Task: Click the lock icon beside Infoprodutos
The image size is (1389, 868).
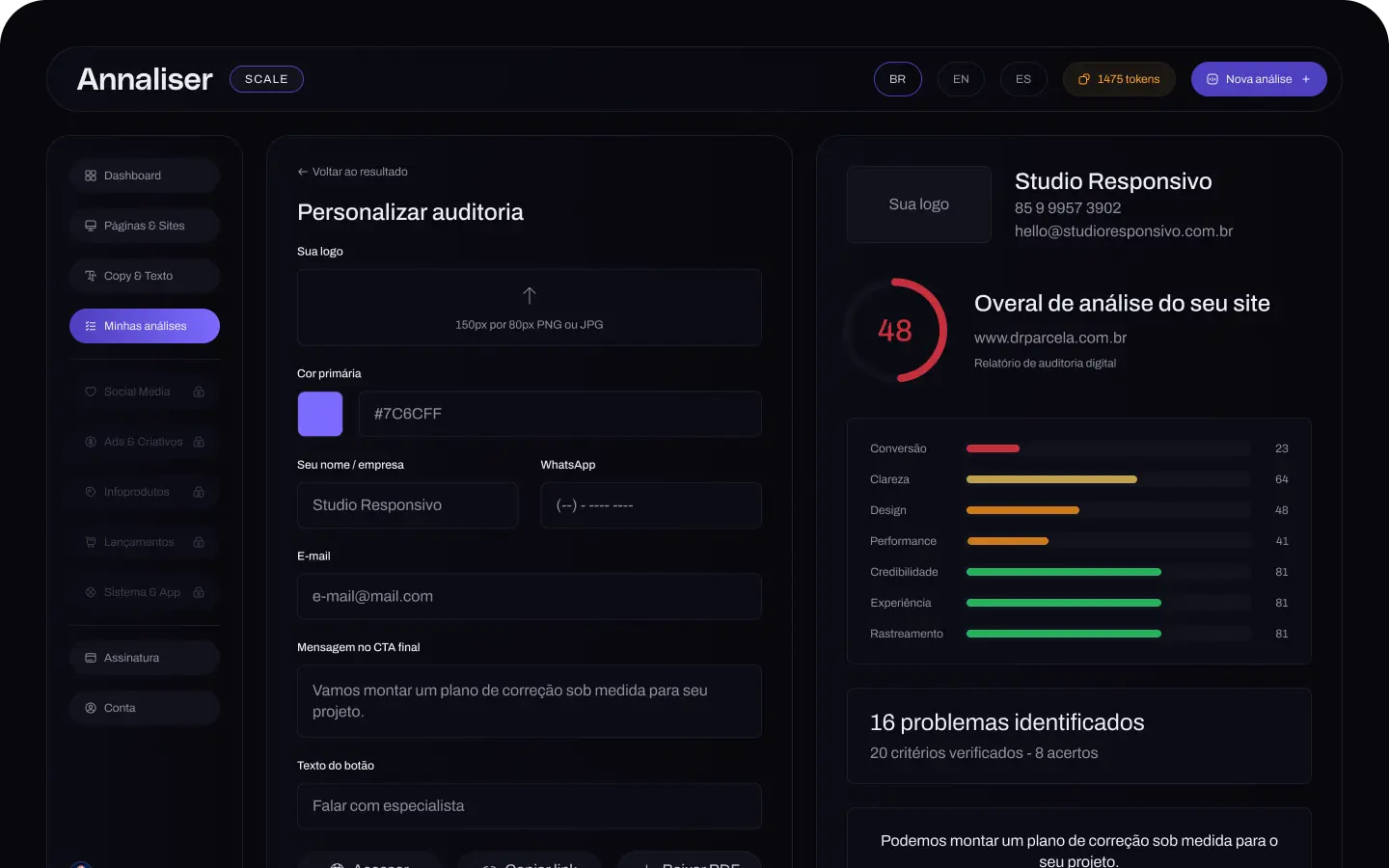Action: coord(199,492)
